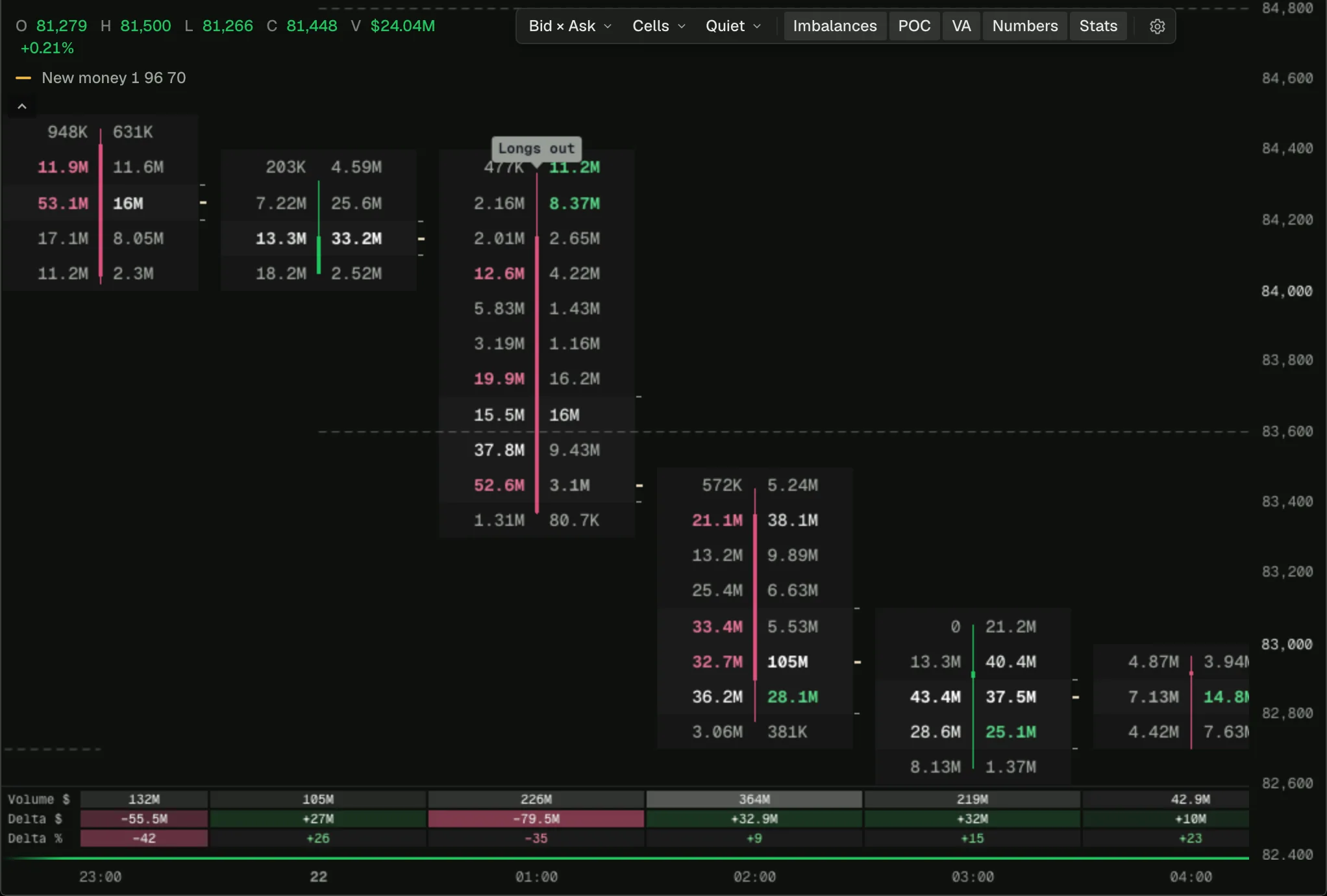Click the Longs out annotation label

pos(536,149)
